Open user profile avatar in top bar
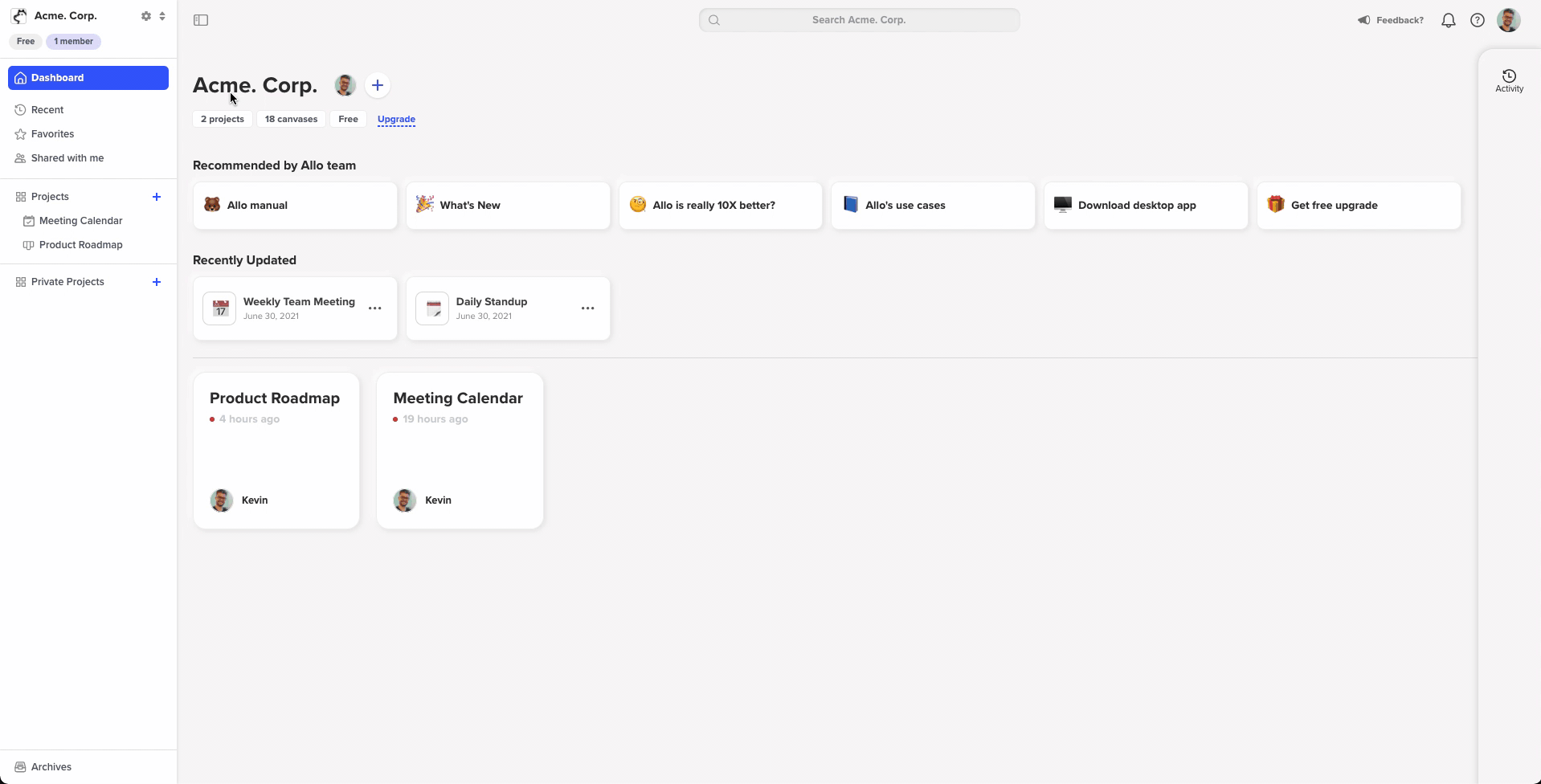 click(x=1508, y=20)
